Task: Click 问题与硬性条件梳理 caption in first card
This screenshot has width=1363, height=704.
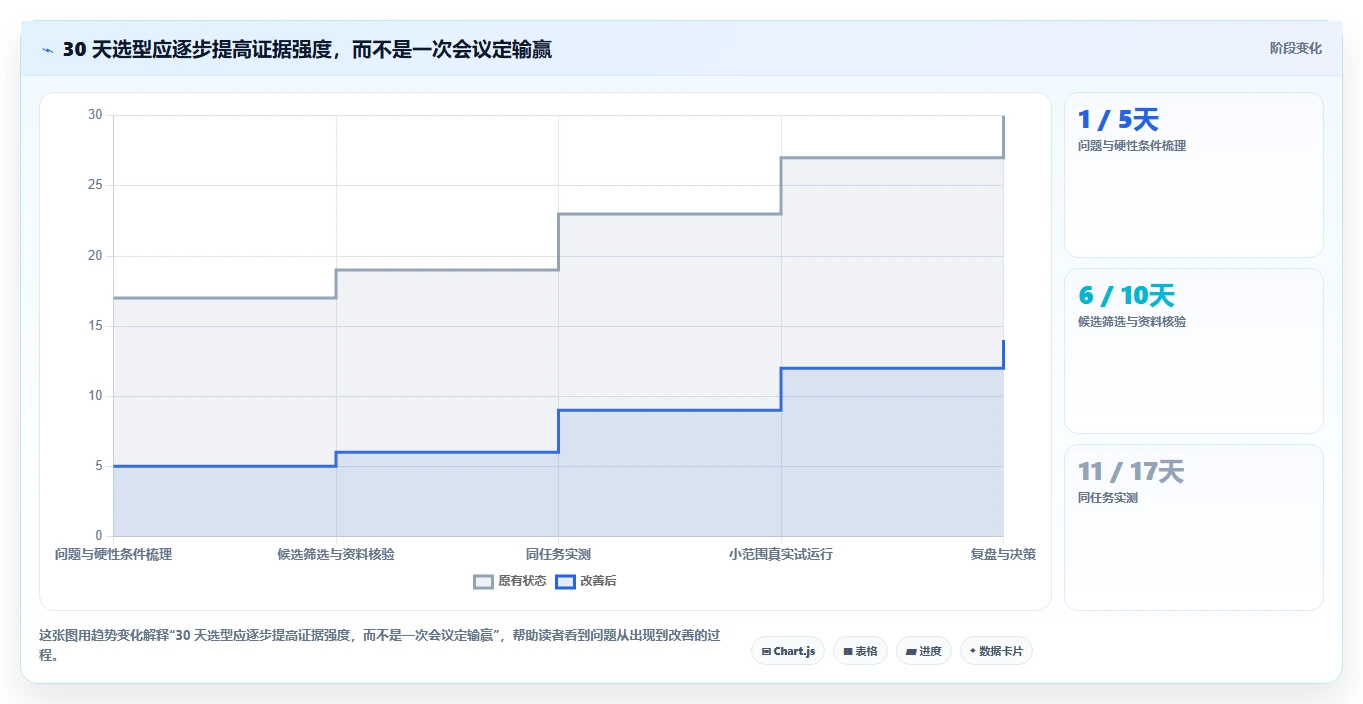Action: (1132, 146)
